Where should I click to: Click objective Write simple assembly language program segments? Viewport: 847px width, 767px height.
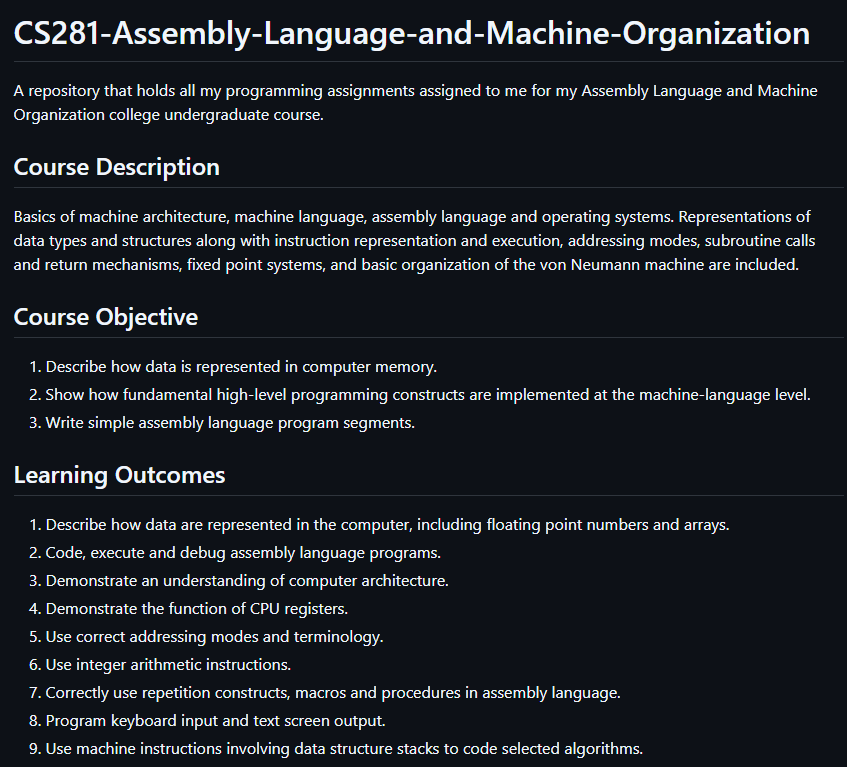(230, 423)
